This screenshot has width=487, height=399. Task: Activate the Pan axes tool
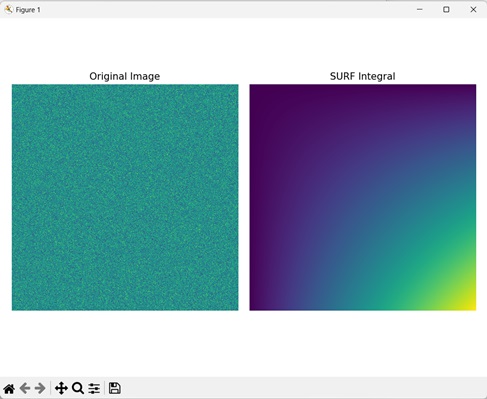pyautogui.click(x=61, y=388)
